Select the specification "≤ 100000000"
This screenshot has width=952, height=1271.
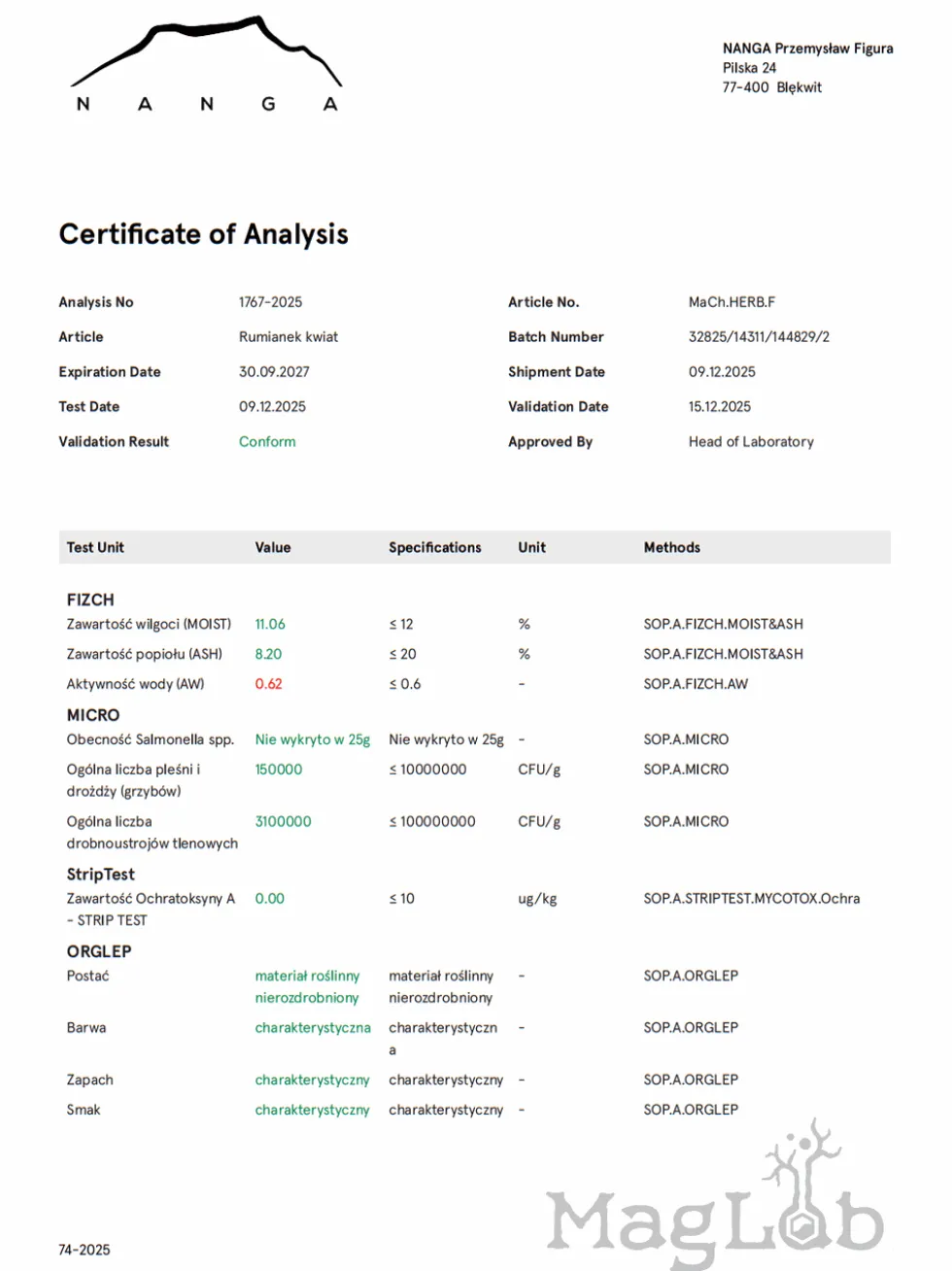[432, 822]
